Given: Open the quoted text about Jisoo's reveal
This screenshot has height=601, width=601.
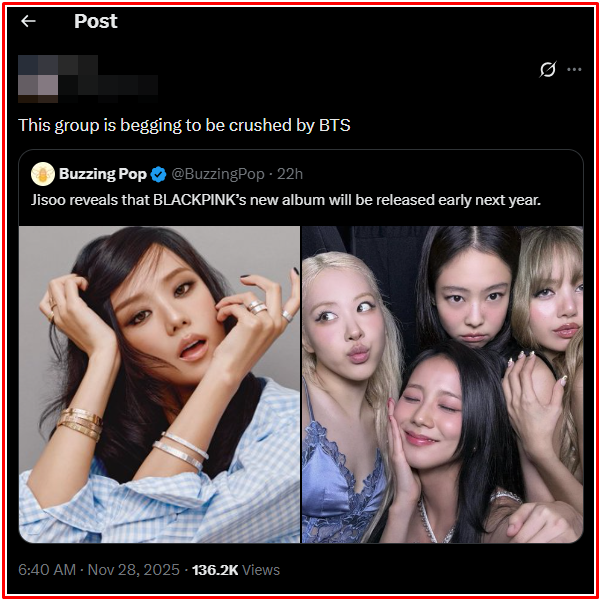Looking at the screenshot, I should pyautogui.click(x=286, y=200).
